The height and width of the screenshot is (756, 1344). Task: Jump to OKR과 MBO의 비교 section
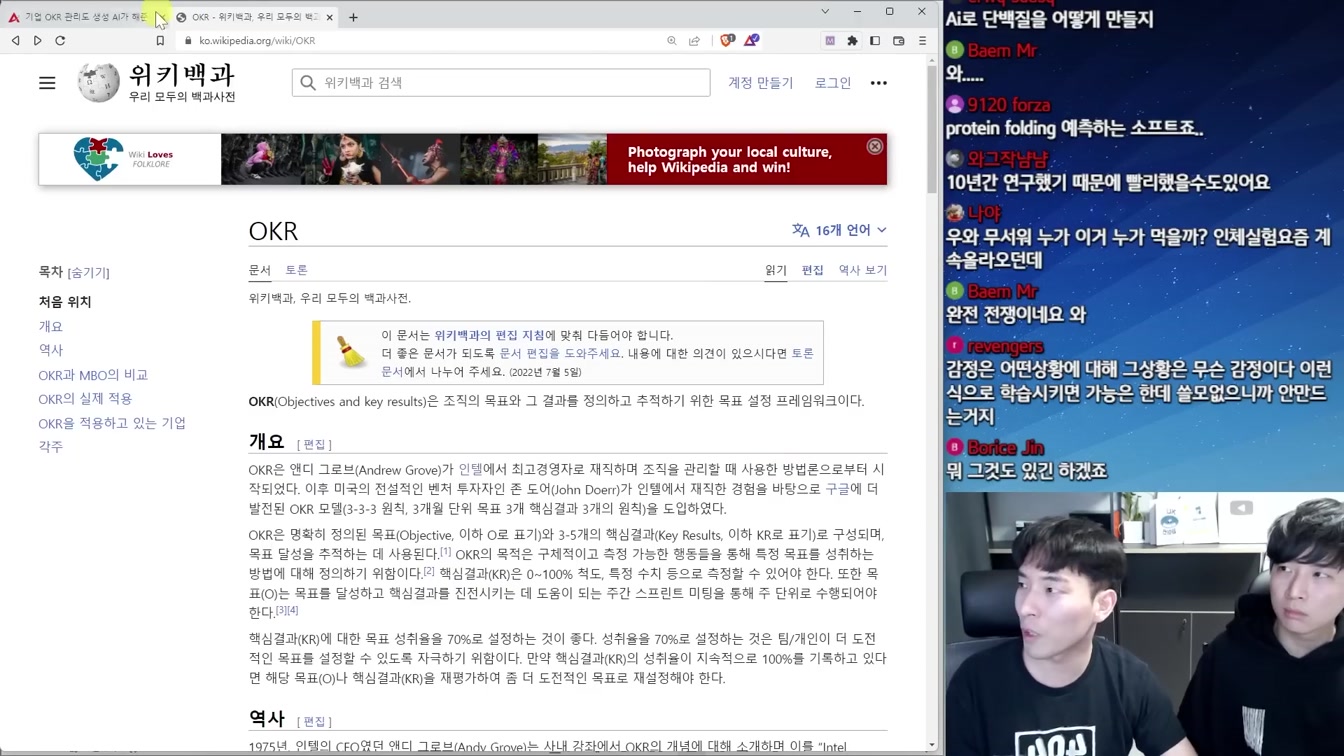click(93, 375)
